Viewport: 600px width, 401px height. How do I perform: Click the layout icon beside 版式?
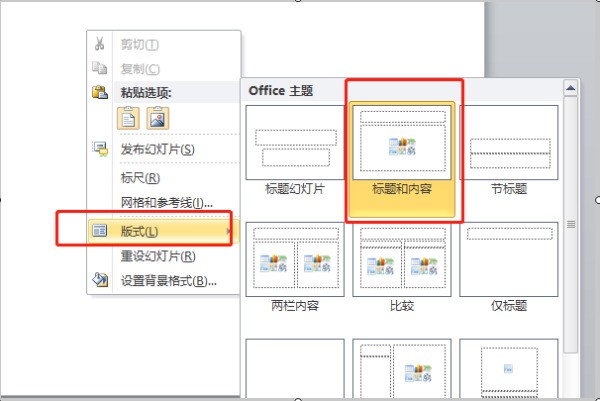[99, 231]
